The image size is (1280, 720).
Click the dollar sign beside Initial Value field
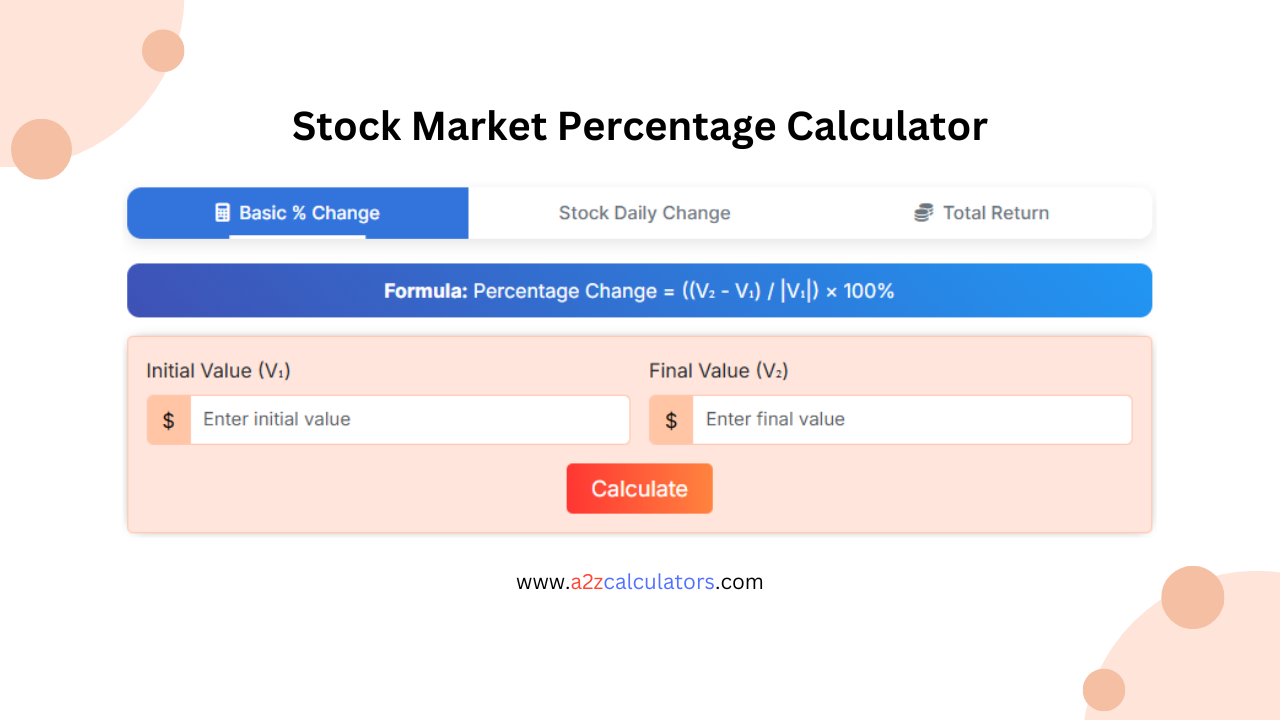tap(168, 419)
